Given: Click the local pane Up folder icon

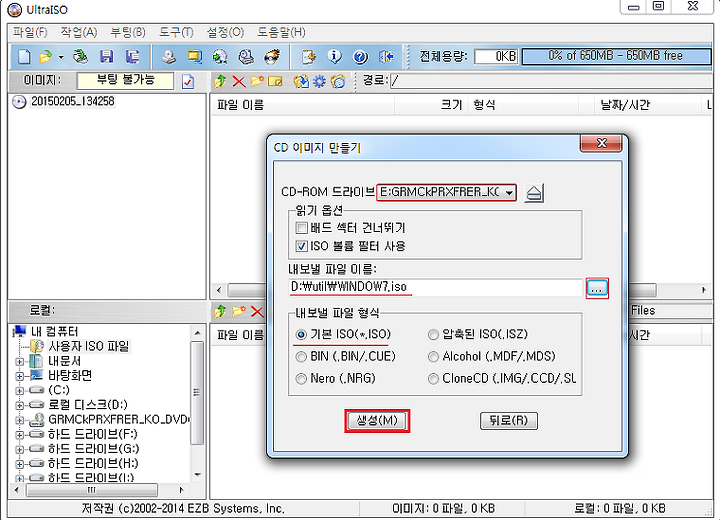Looking at the screenshot, I should point(220,311).
